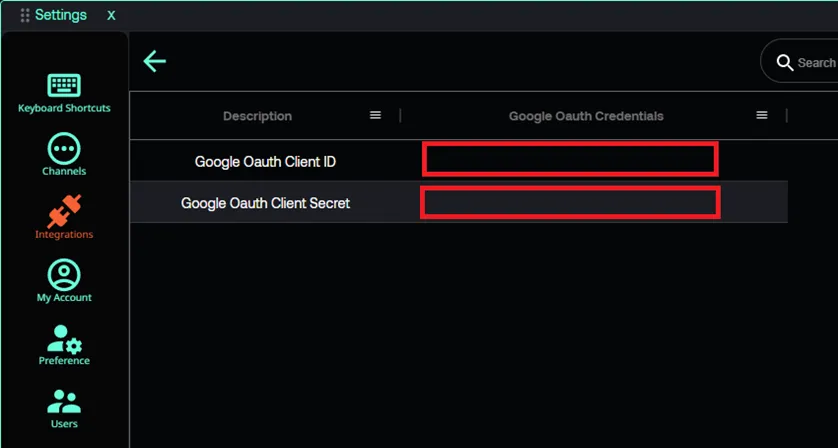Select the Integrations plug icon
This screenshot has height=448, width=838.
(64, 211)
